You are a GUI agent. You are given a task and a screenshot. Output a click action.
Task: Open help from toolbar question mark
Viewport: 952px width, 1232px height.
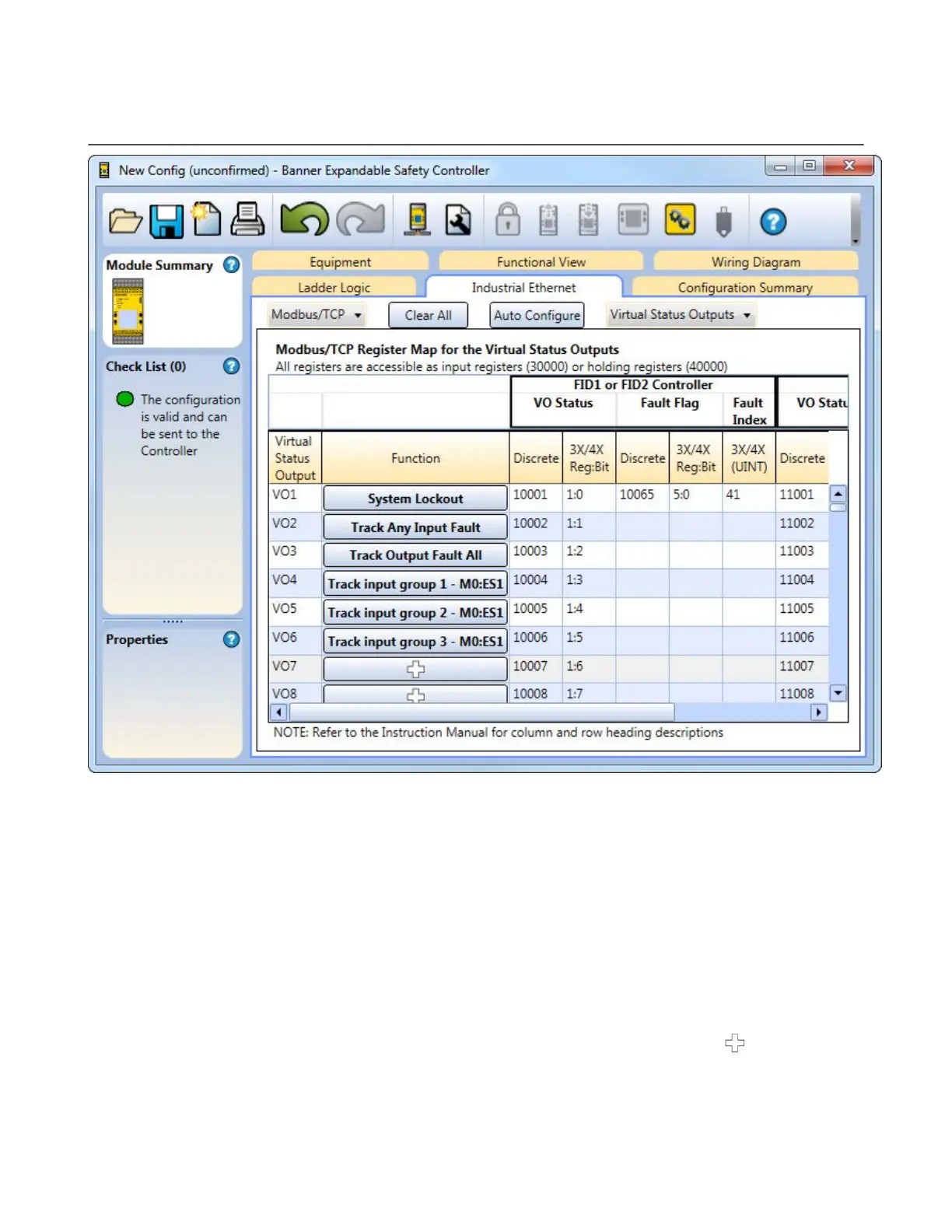pyautogui.click(x=773, y=222)
